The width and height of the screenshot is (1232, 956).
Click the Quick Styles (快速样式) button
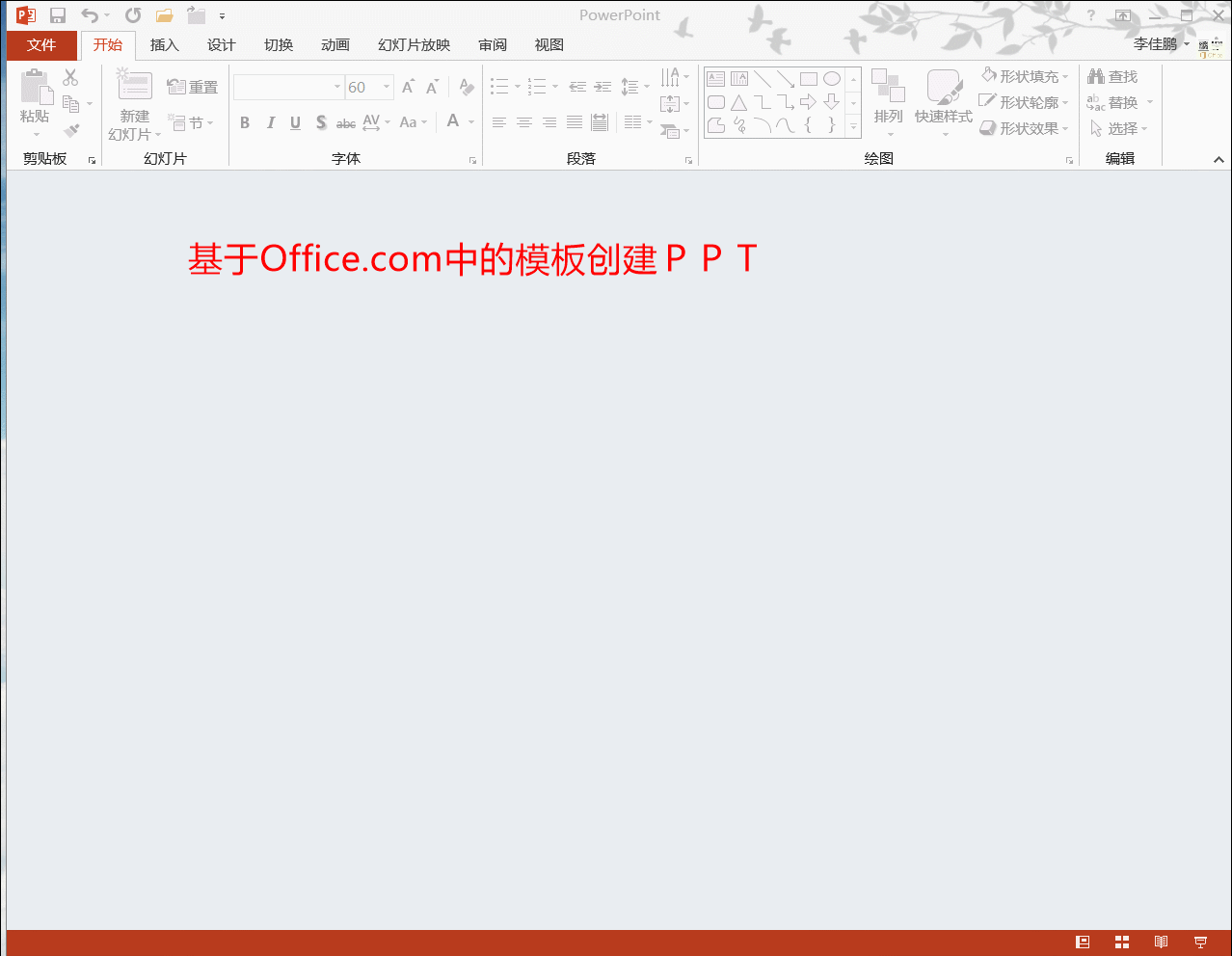(944, 102)
